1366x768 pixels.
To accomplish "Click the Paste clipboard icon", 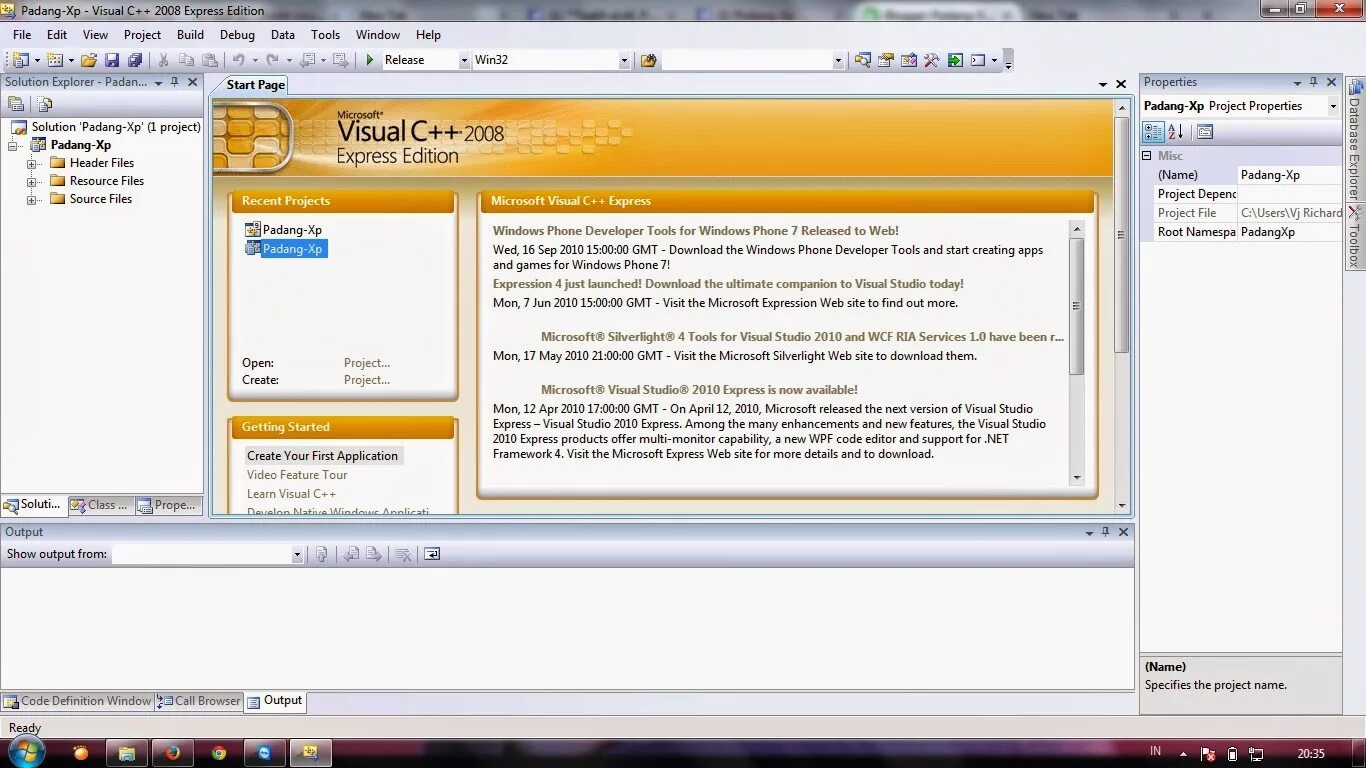I will (209, 60).
